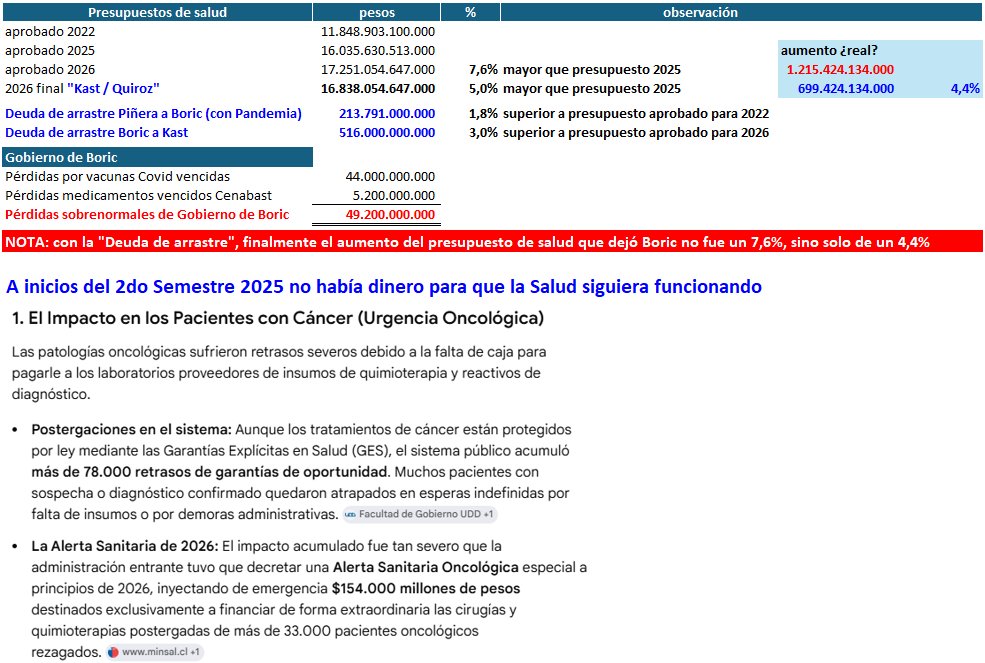
Task: Click the red NOTA banner about 'Deuda de arrastre'
Action: click(492, 241)
